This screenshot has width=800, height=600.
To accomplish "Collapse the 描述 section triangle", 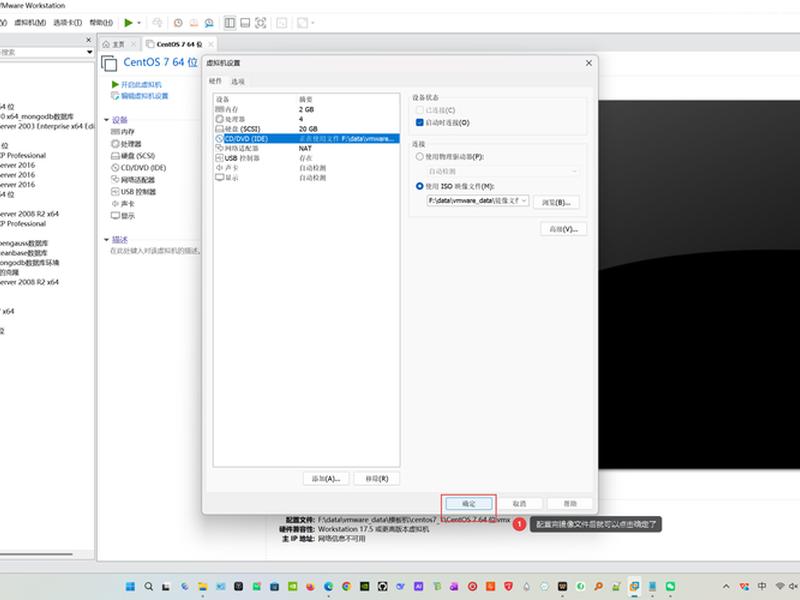I will pos(107,239).
